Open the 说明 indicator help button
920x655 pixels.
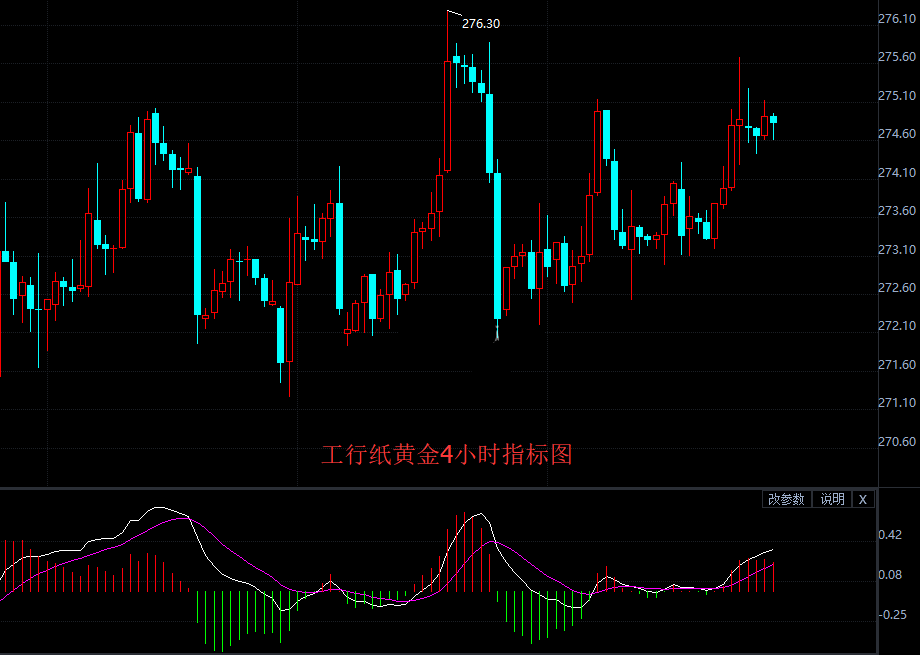[x=832, y=498]
